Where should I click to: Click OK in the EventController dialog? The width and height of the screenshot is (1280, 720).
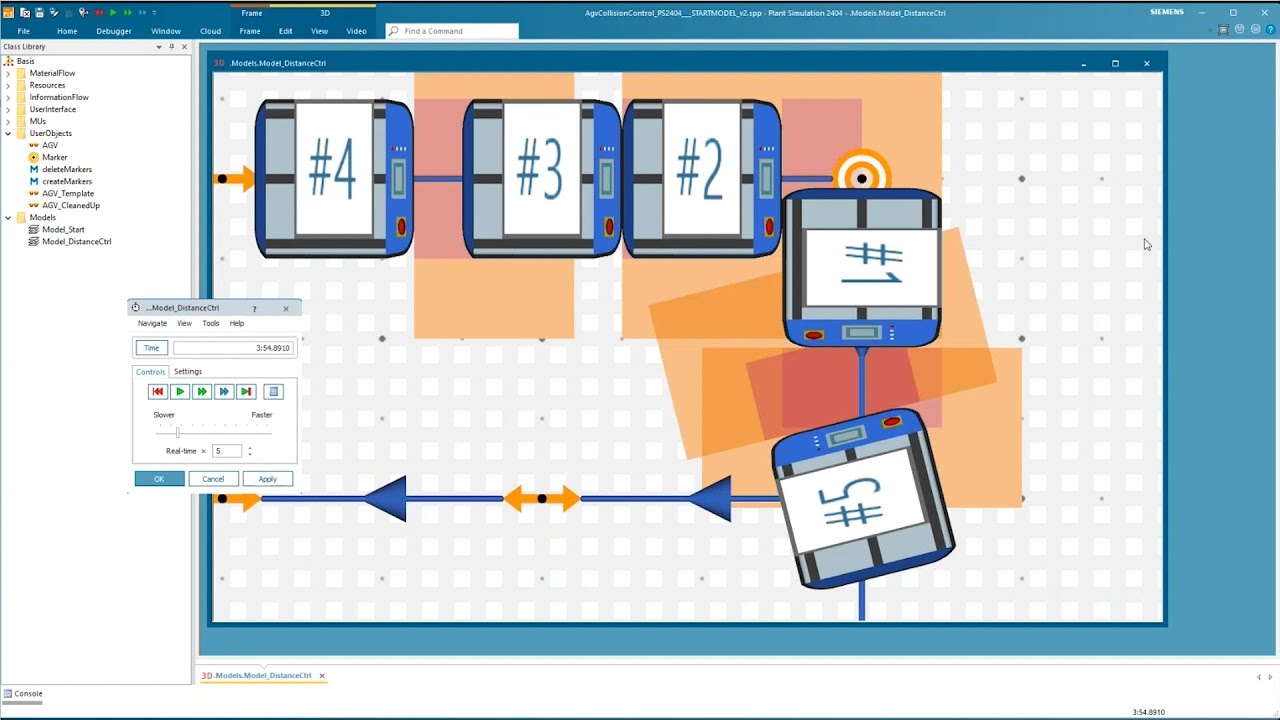pos(159,479)
